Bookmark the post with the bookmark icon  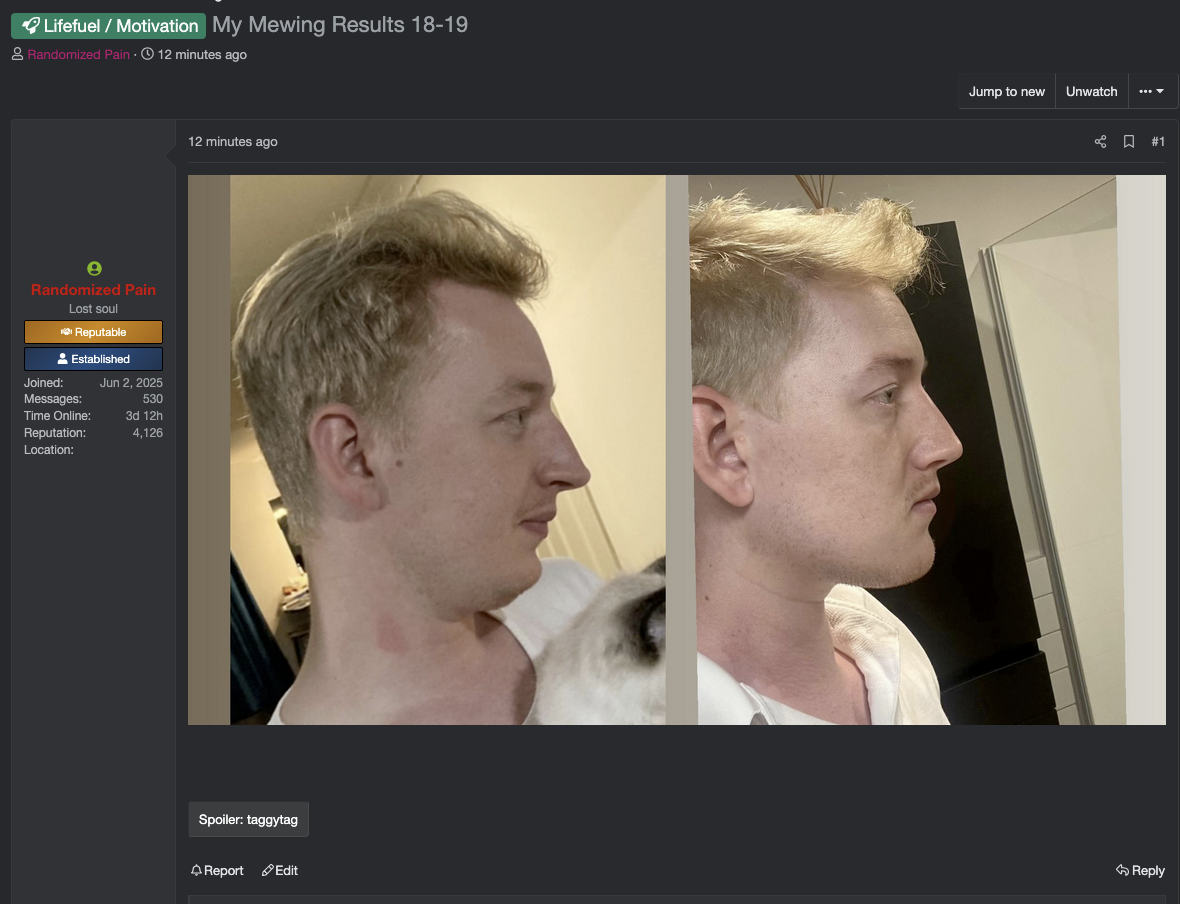pyautogui.click(x=1129, y=142)
